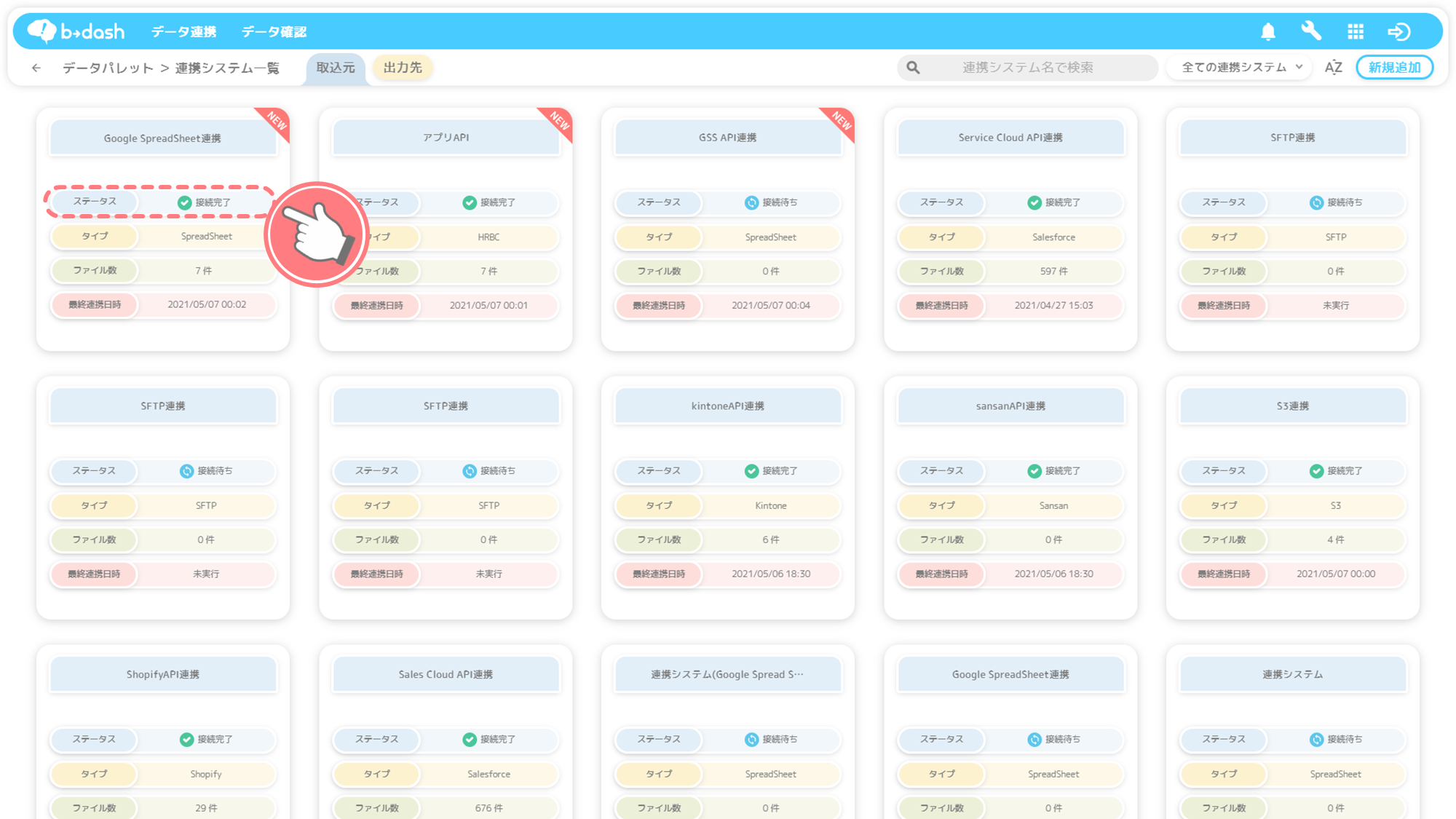Click the search magnifier icon
Screen dimensions: 1456x819
pyautogui.click(x=913, y=68)
